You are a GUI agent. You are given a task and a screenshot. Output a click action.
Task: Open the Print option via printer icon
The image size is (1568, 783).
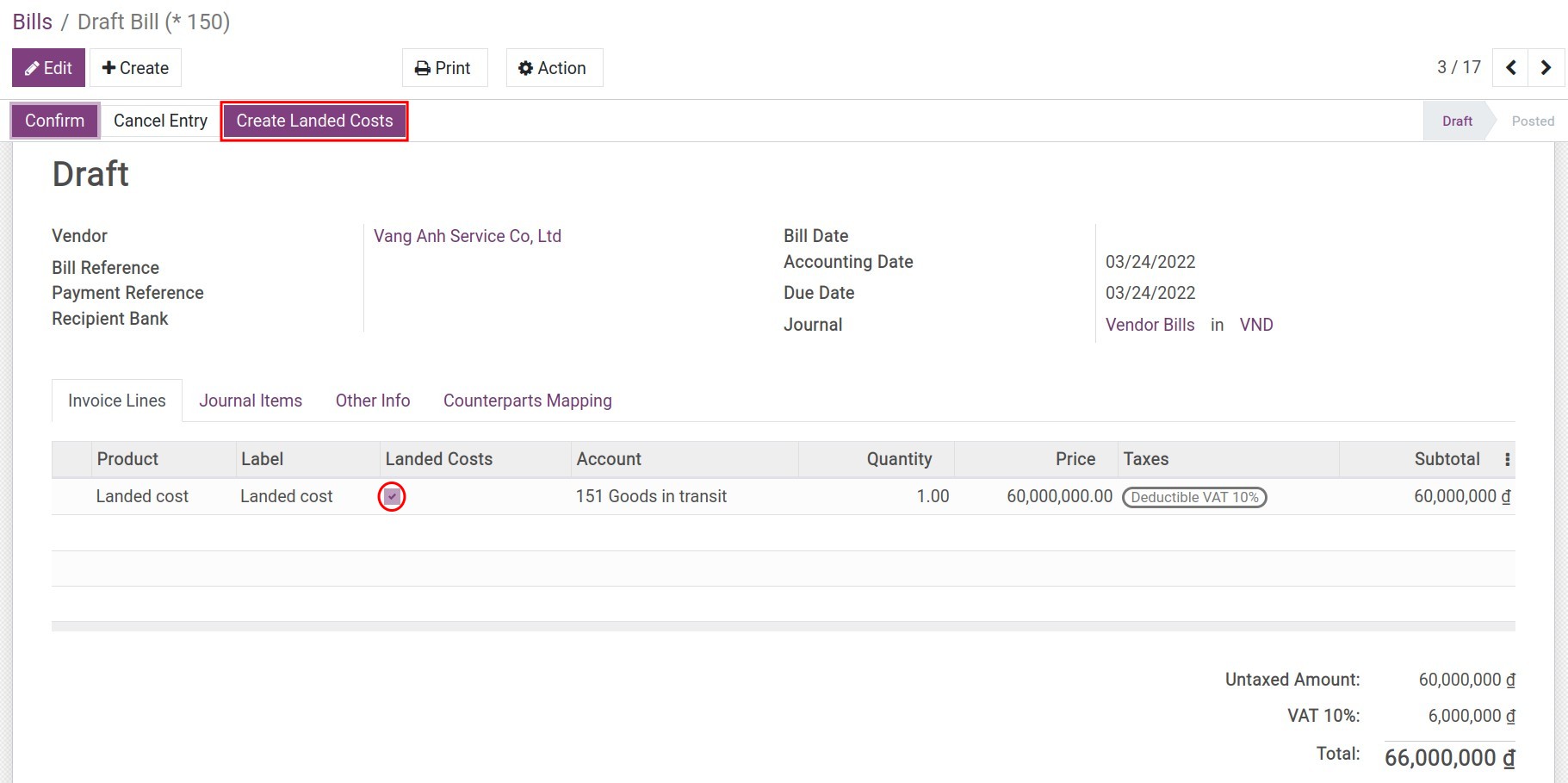click(x=422, y=67)
